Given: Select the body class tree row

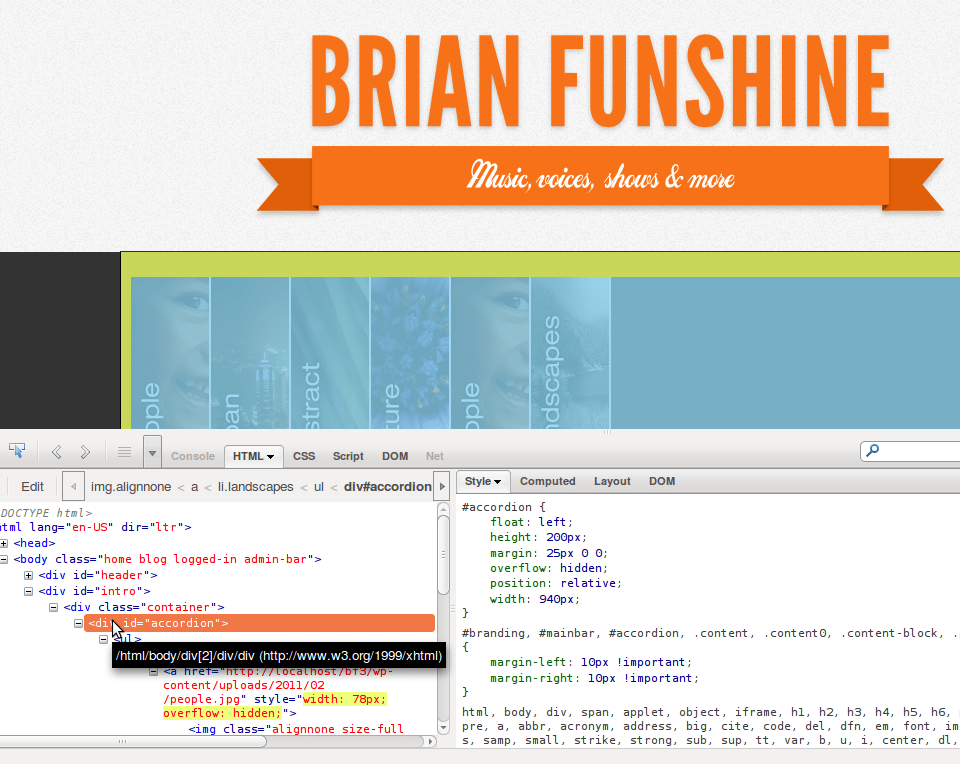Looking at the screenshot, I should [167, 559].
